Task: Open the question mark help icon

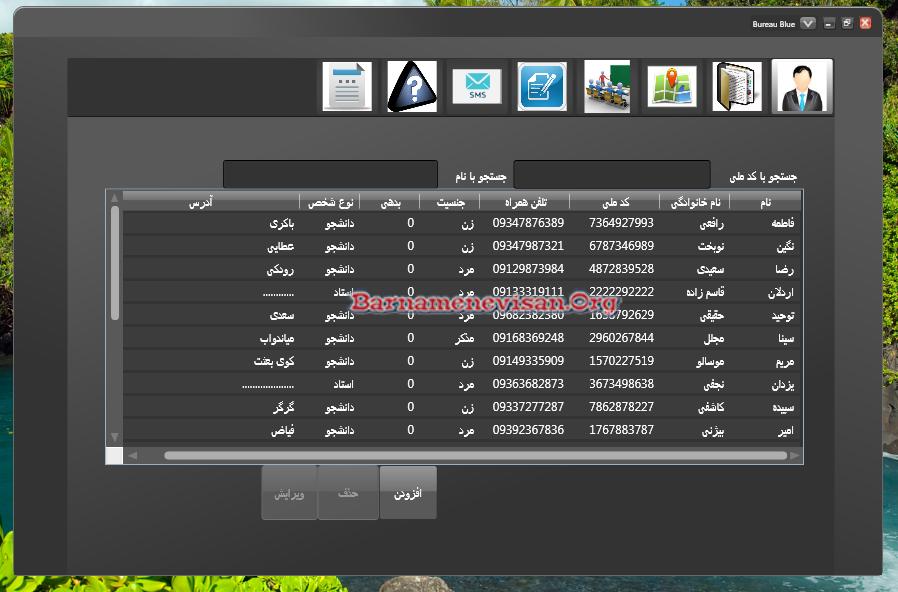Action: (412, 86)
